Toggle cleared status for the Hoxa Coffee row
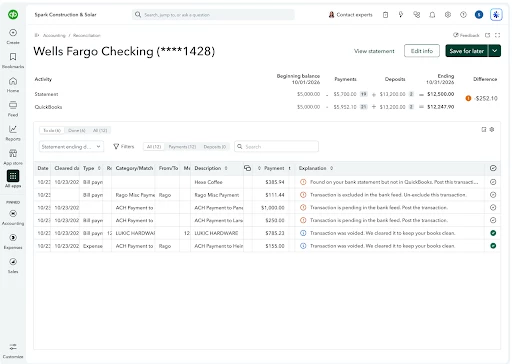 tap(493, 182)
